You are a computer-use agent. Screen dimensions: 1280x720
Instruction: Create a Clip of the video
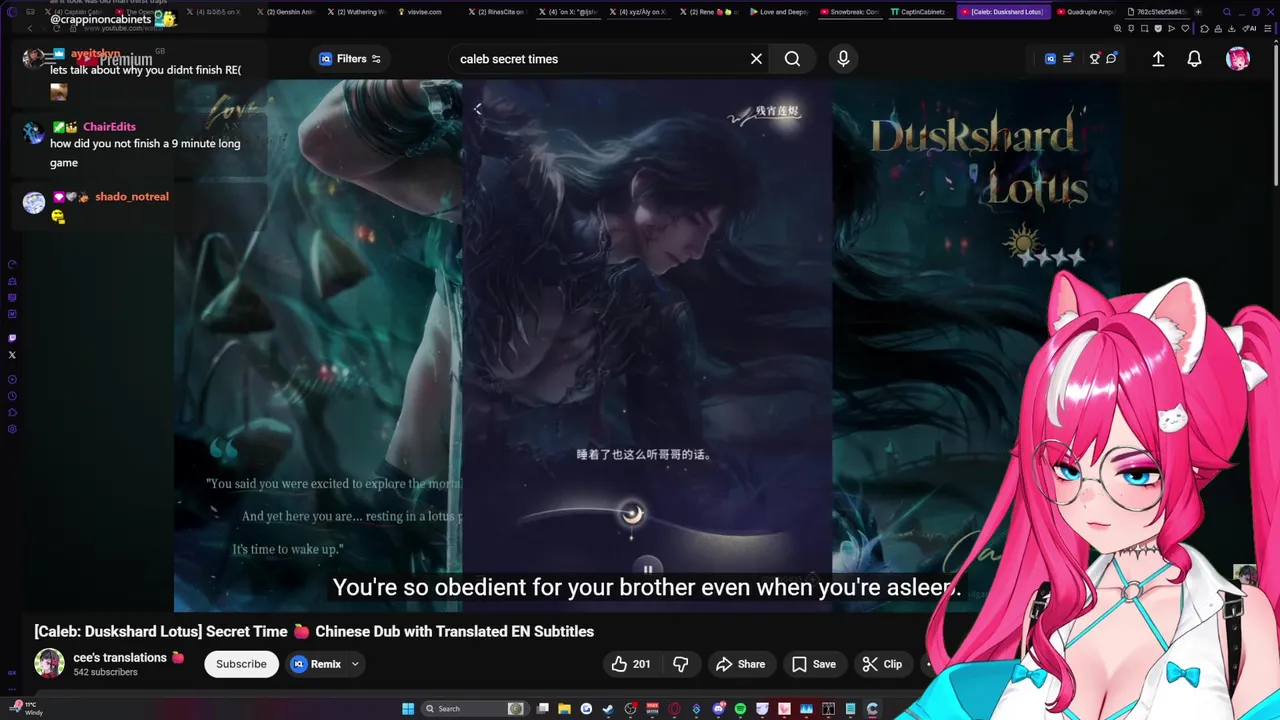point(882,664)
